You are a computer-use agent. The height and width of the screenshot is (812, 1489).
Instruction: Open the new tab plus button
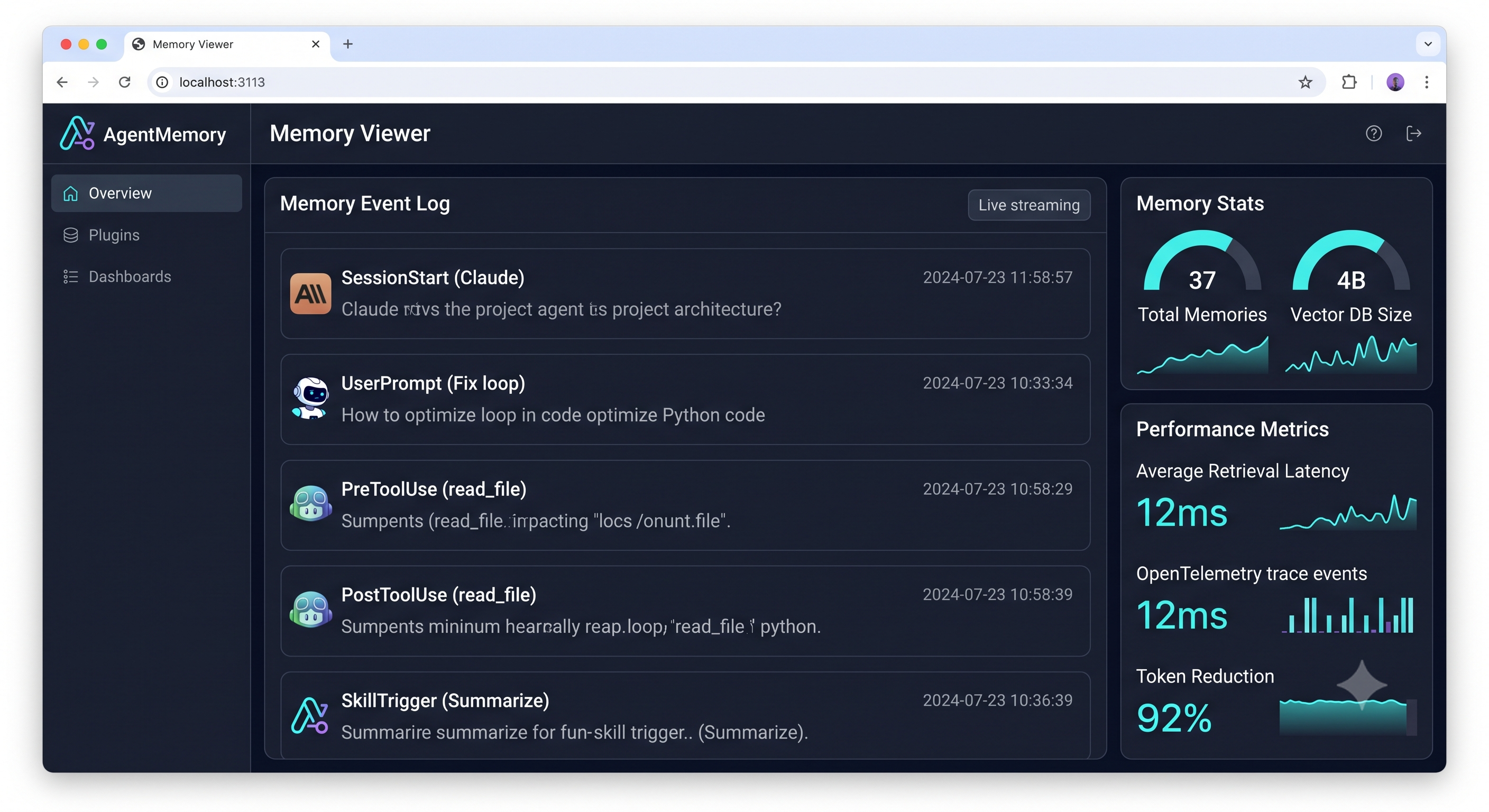(x=347, y=44)
